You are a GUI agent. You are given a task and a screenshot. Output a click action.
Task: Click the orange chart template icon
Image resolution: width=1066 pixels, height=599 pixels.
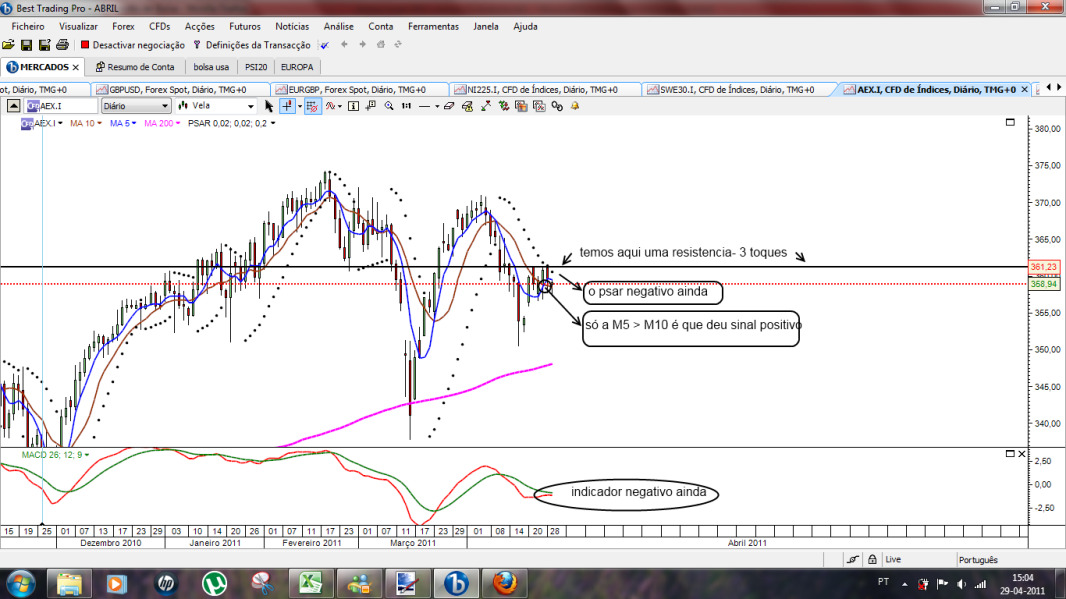tap(521, 106)
